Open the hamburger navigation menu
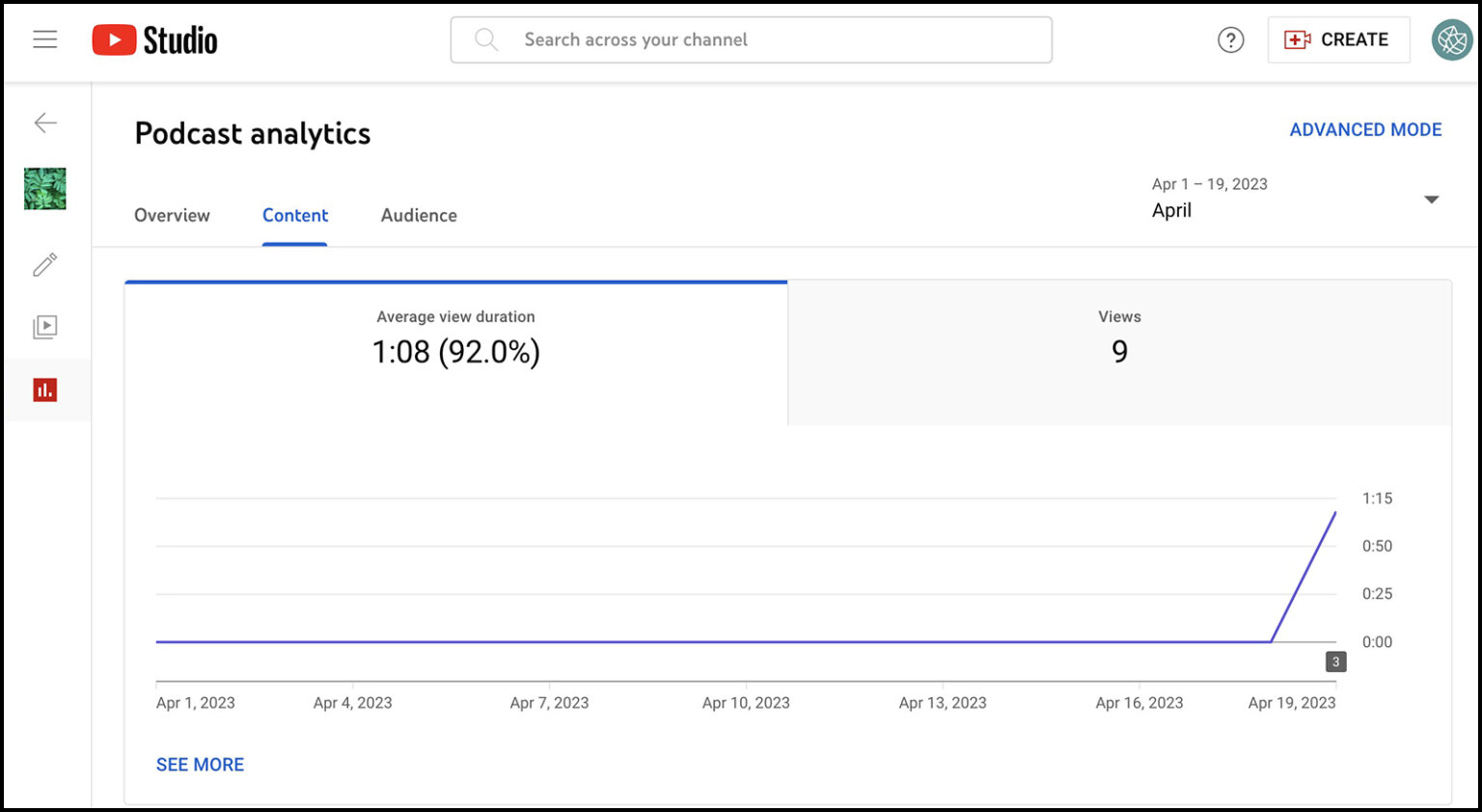Viewport: 1482px width, 812px height. 45,40
